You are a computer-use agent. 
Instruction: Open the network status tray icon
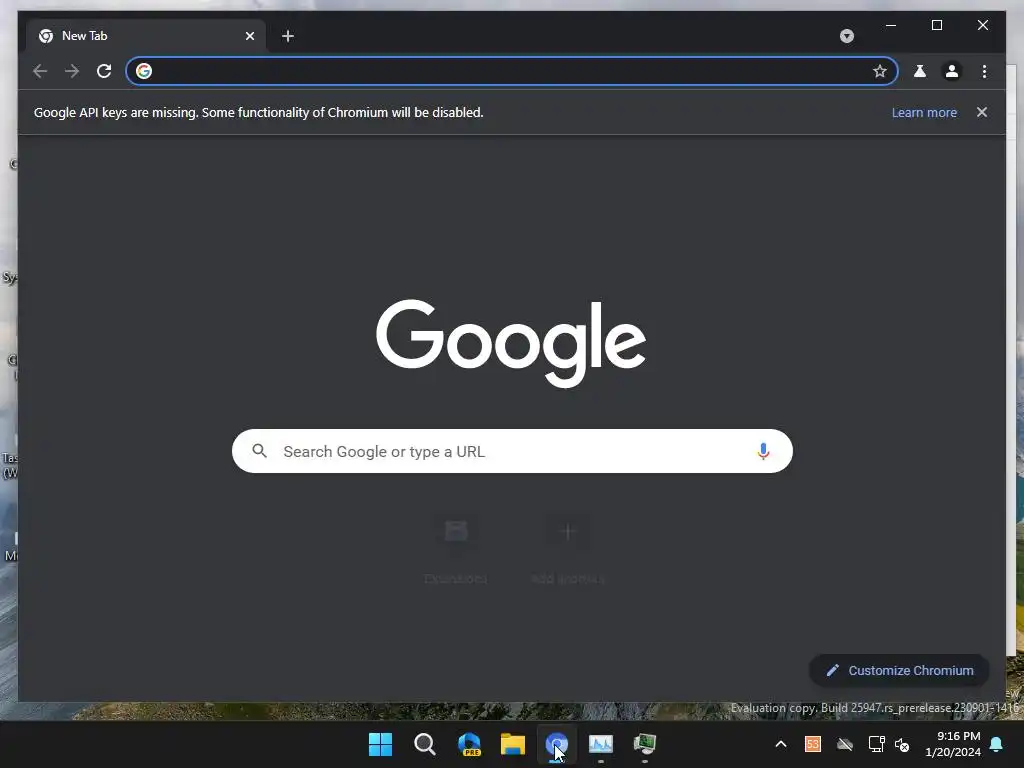tap(876, 744)
